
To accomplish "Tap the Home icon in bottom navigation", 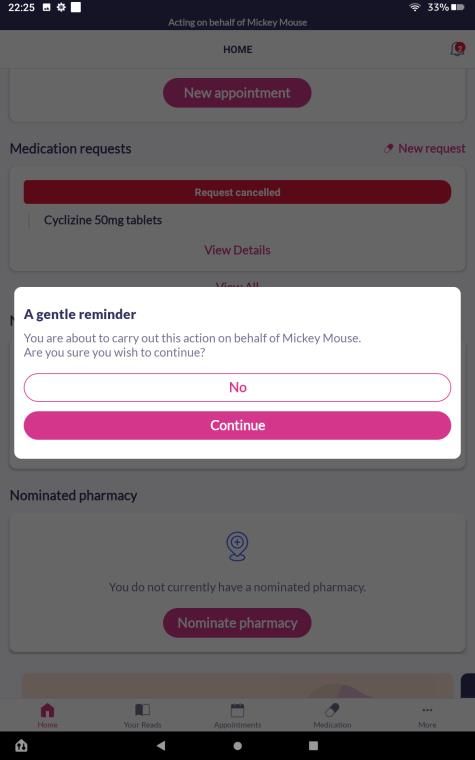I will tap(48, 711).
